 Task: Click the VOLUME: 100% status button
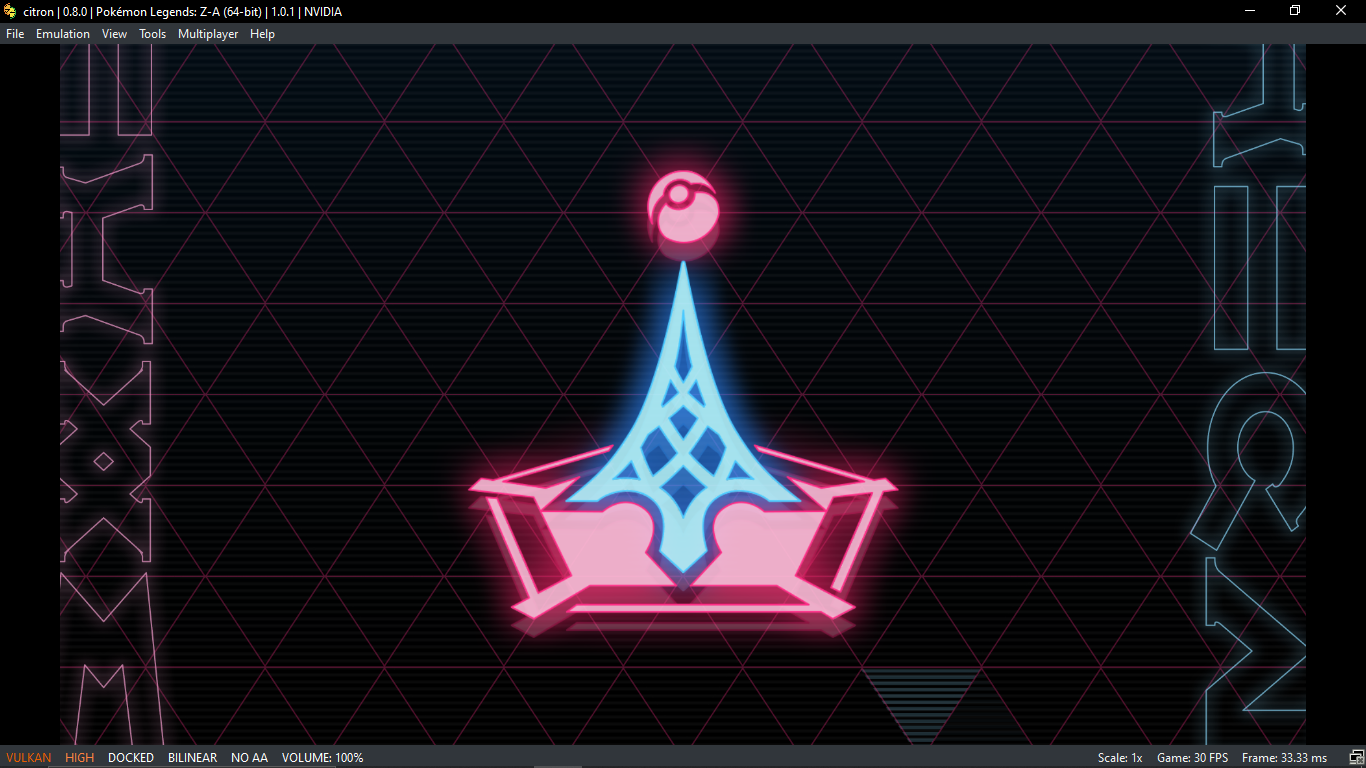tap(323, 758)
